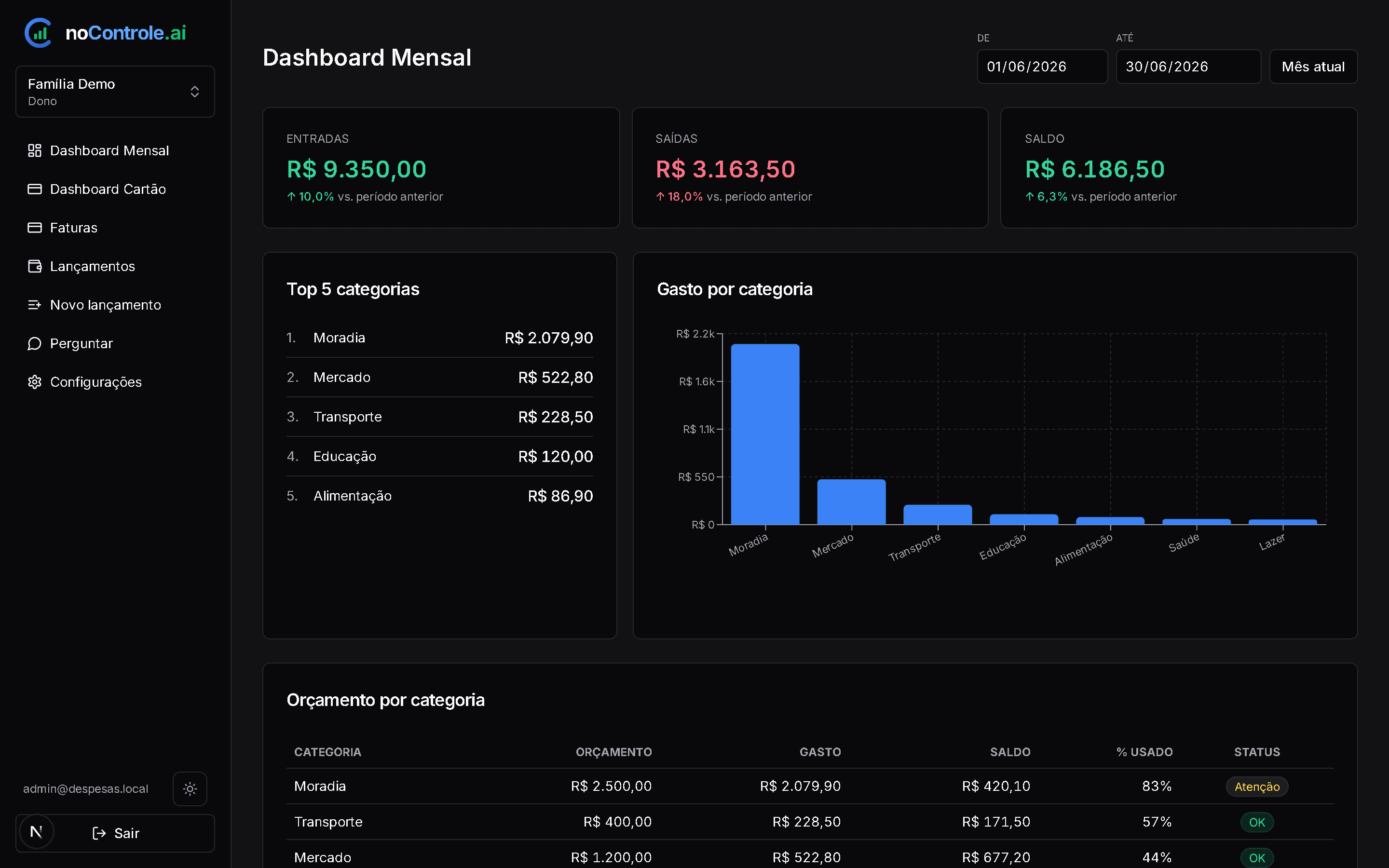Screen dimensions: 1389x868
Task: Click the Educação bar in the chart
Action: coord(1024,519)
